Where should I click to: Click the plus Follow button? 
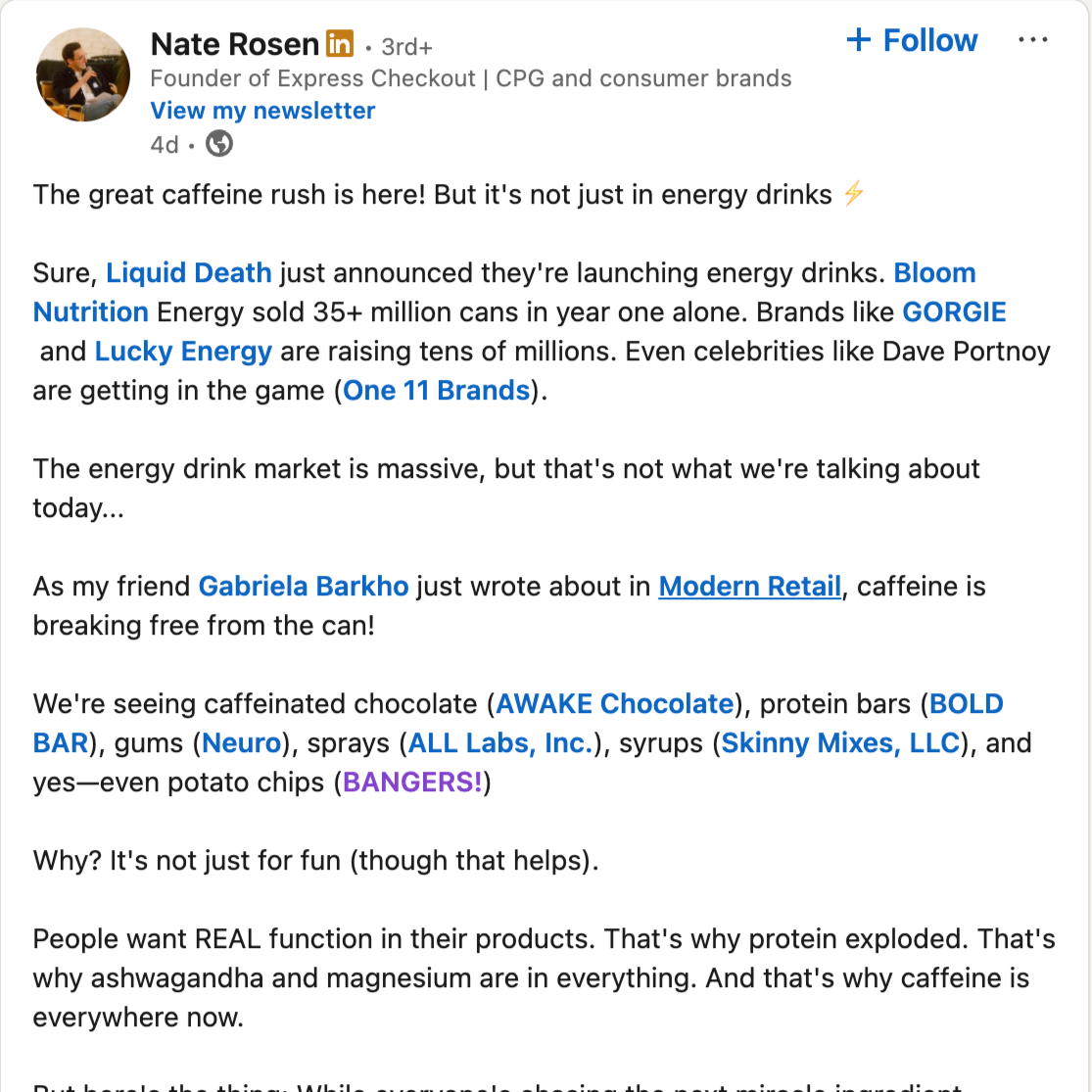tap(912, 40)
